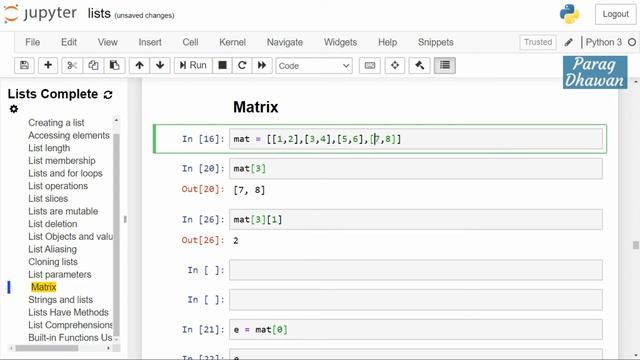Click the Logout button
The width and height of the screenshot is (640, 360).
pos(616,14)
